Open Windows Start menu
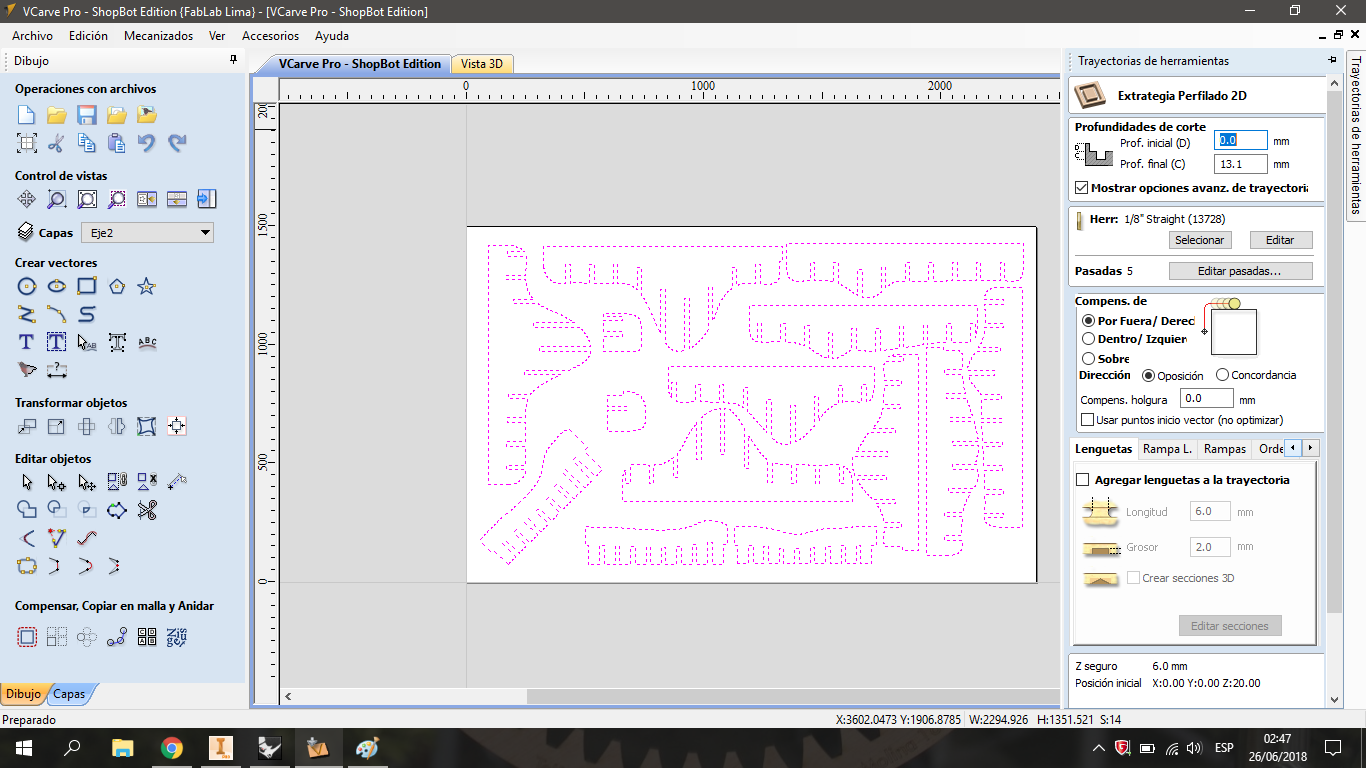This screenshot has height=768, width=1366. (23, 747)
